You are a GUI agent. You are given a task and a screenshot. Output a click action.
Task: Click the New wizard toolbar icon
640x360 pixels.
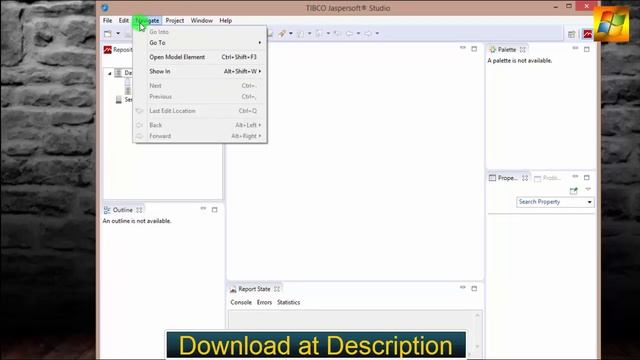pyautogui.click(x=108, y=34)
